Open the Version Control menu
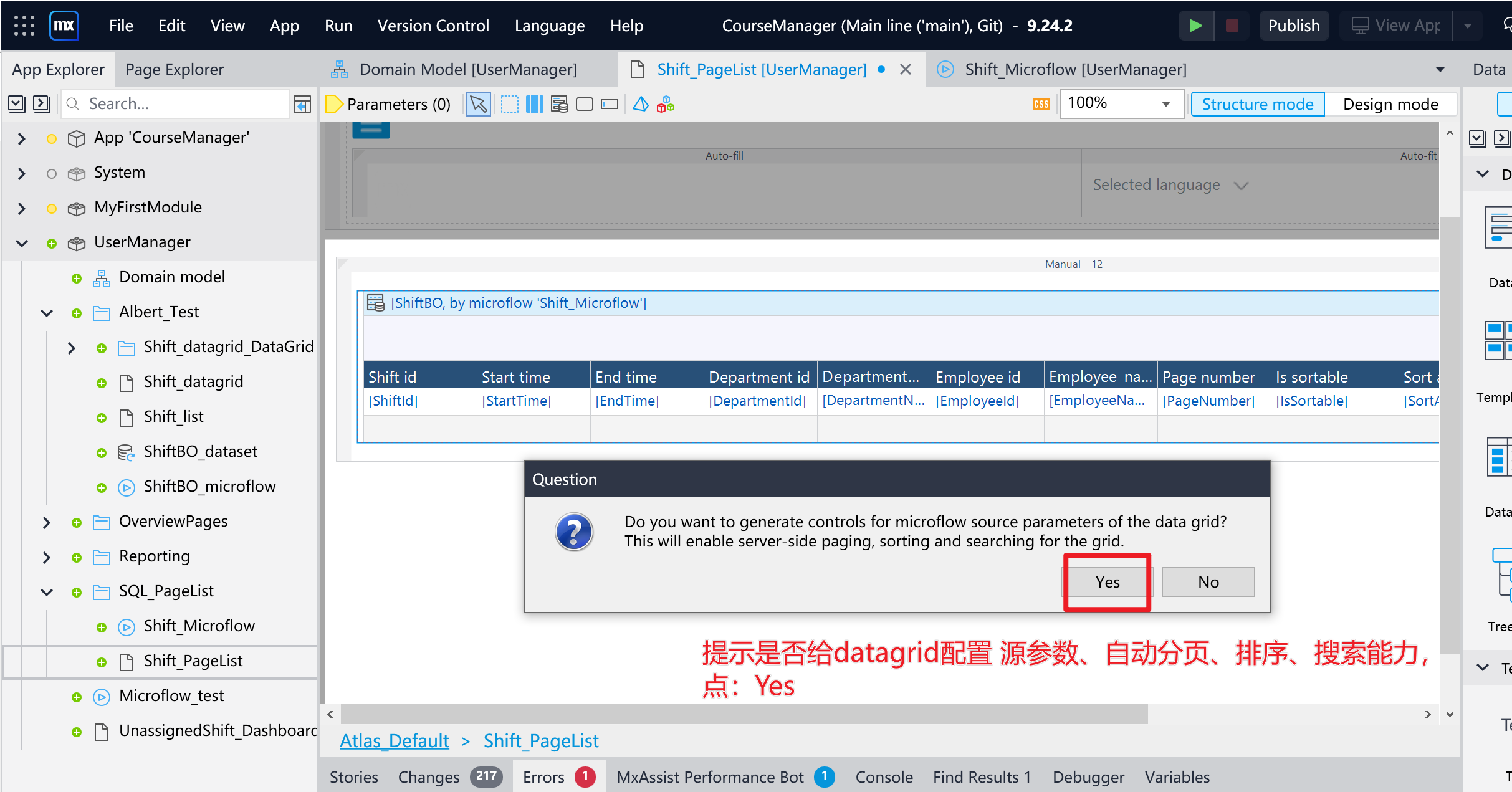This screenshot has height=792, width=1512. [x=433, y=26]
